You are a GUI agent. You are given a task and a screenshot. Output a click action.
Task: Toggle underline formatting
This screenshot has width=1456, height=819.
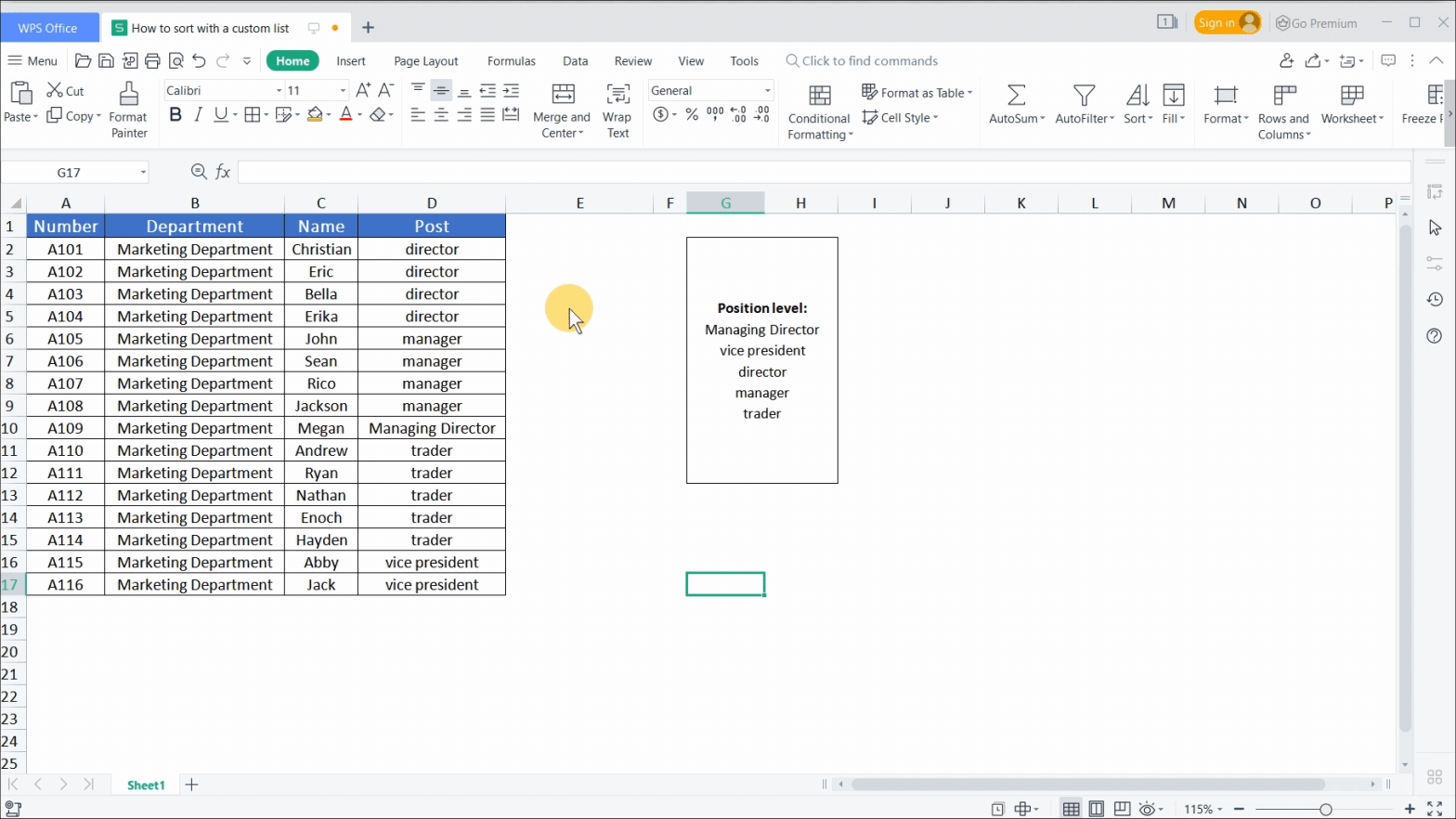click(220, 114)
